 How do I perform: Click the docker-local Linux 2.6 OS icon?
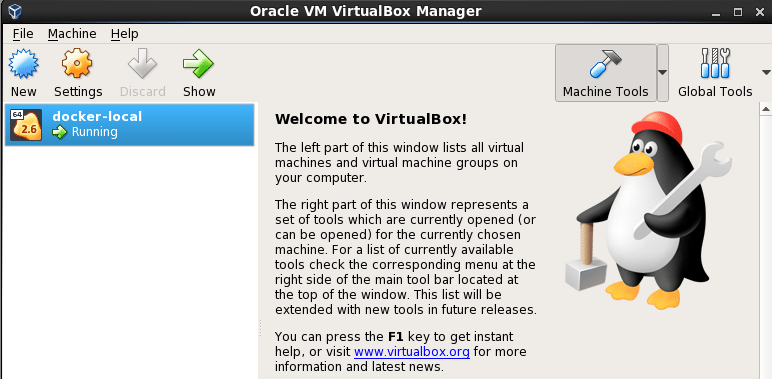tap(26, 125)
